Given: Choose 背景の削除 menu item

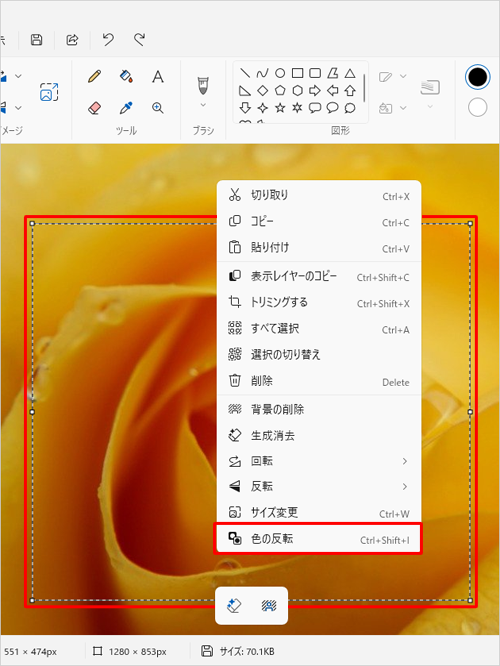Looking at the screenshot, I should 319,409.
